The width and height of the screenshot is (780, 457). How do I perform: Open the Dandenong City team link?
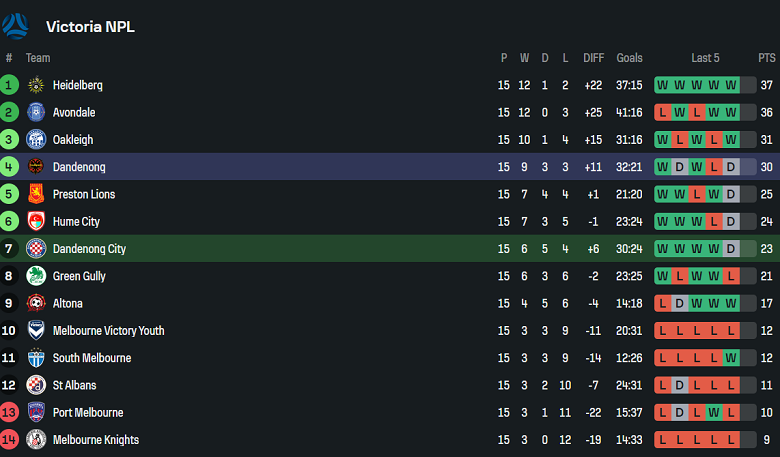pos(89,249)
